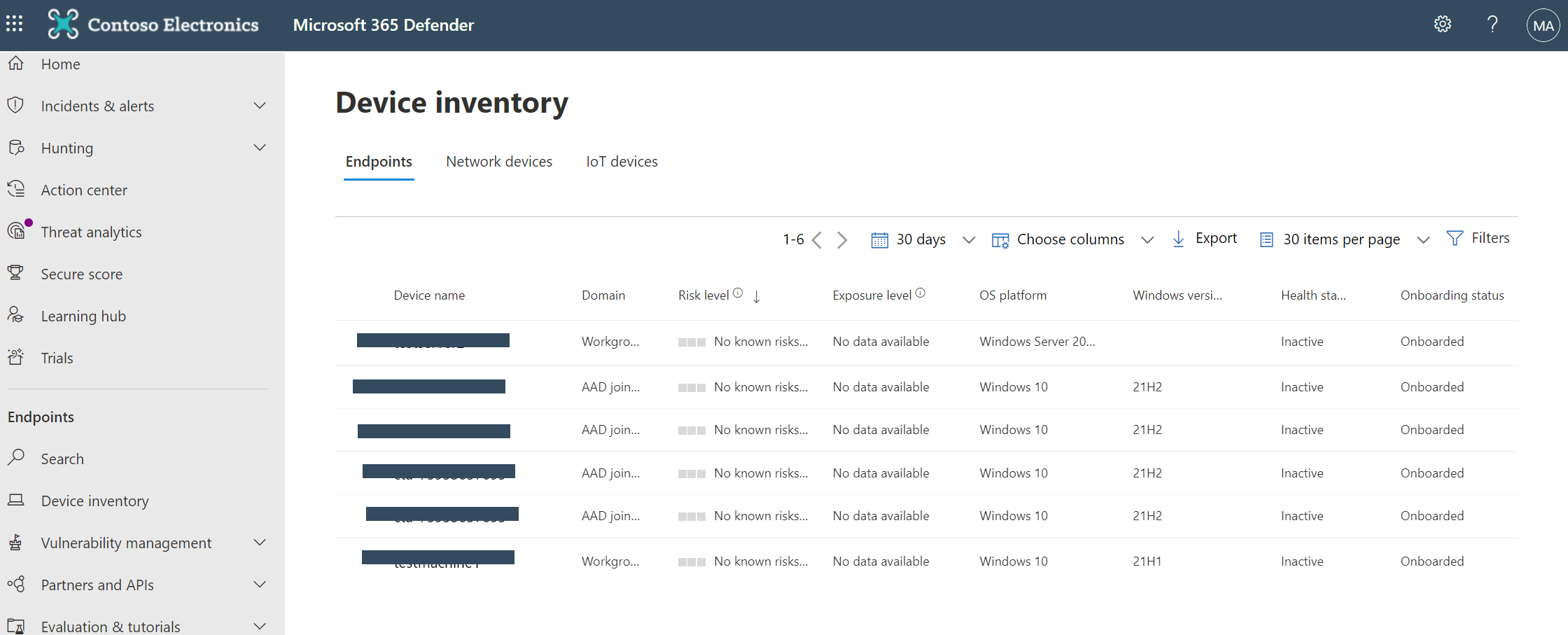Image resolution: width=1568 pixels, height=635 pixels.
Task: Select the Search icon under Endpoints
Action: tap(16, 458)
